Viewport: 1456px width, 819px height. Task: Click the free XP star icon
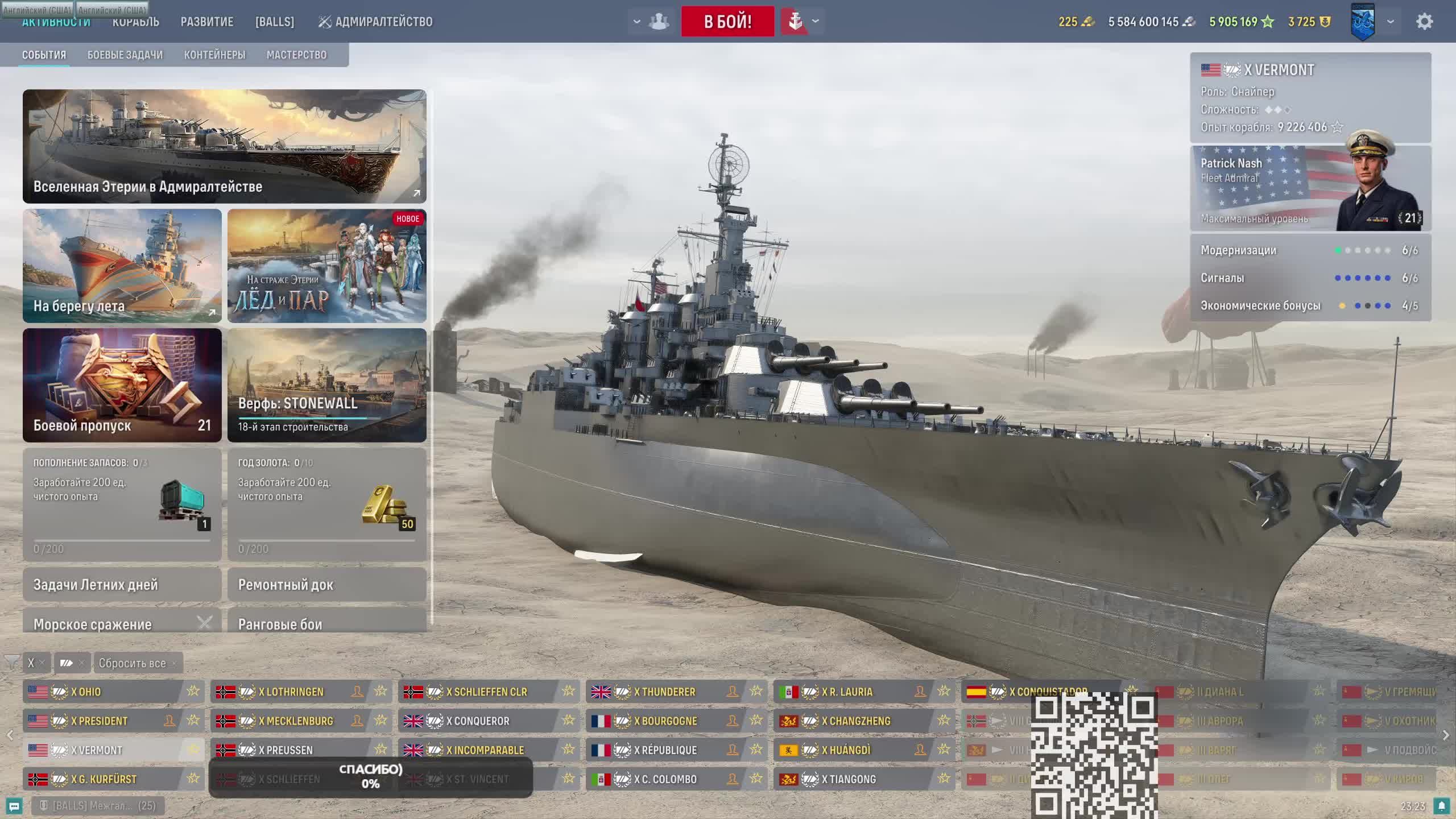coord(1268,22)
